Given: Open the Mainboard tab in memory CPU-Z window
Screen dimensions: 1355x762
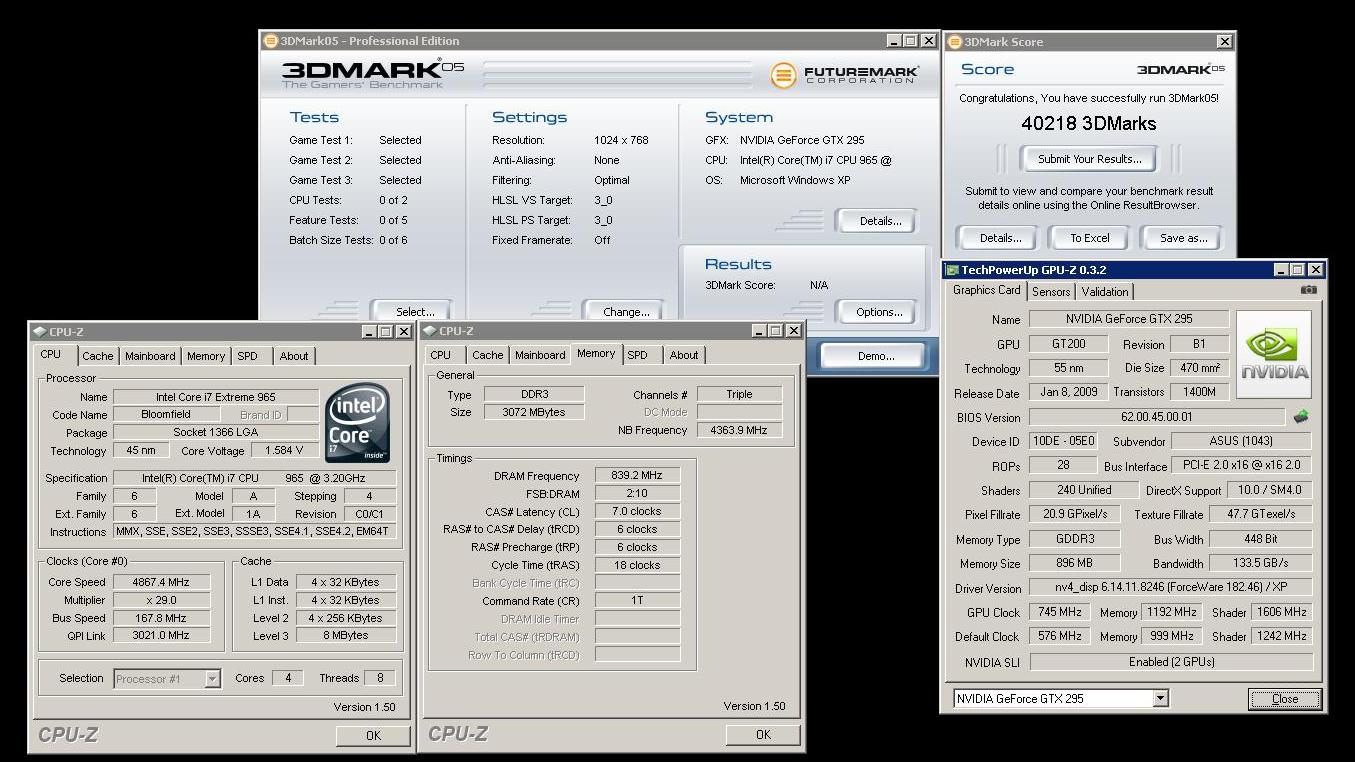Looking at the screenshot, I should click(540, 355).
